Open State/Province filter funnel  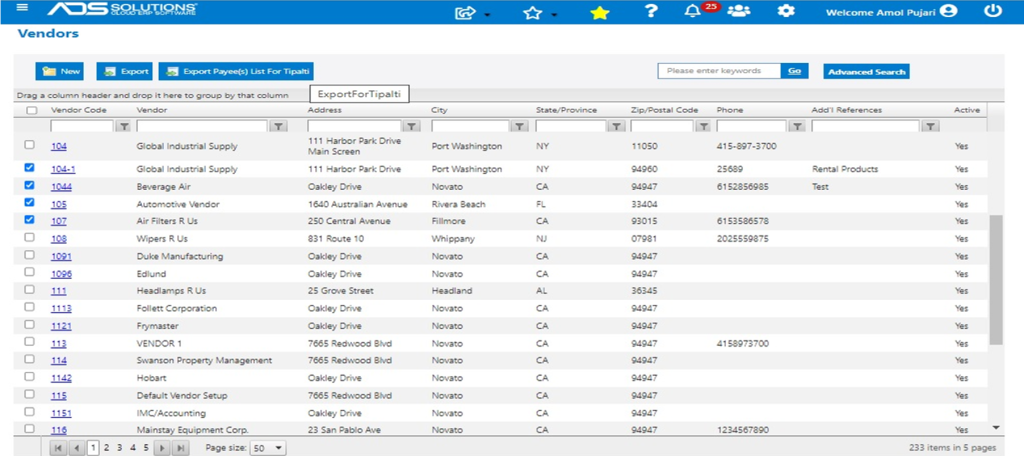click(x=616, y=126)
